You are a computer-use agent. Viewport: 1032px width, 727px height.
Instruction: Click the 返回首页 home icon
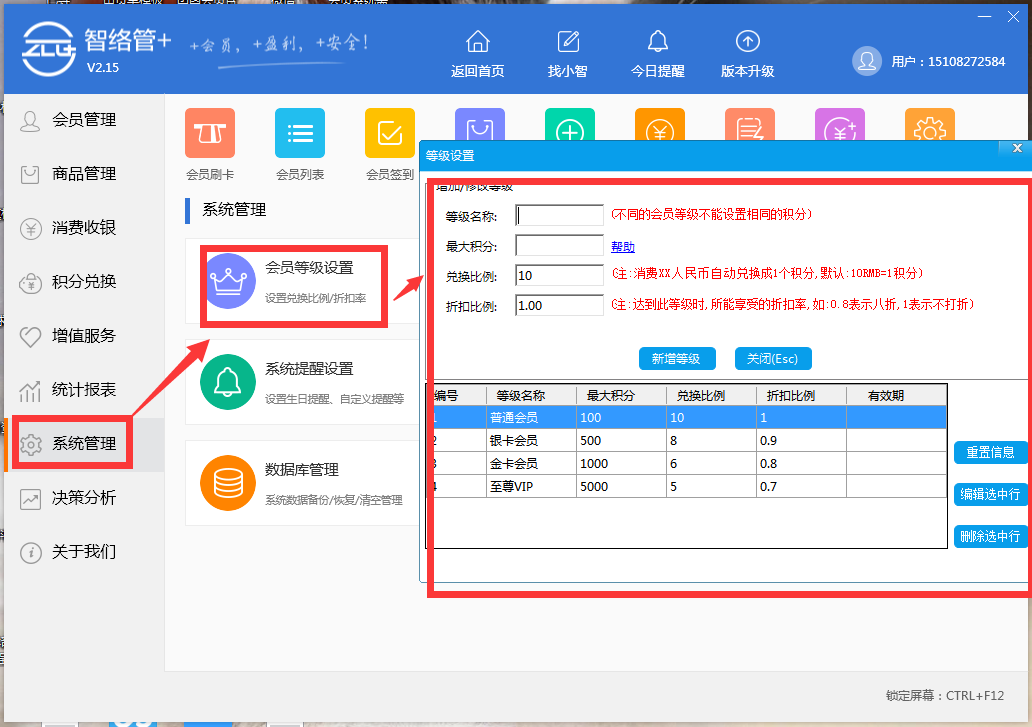coord(478,42)
